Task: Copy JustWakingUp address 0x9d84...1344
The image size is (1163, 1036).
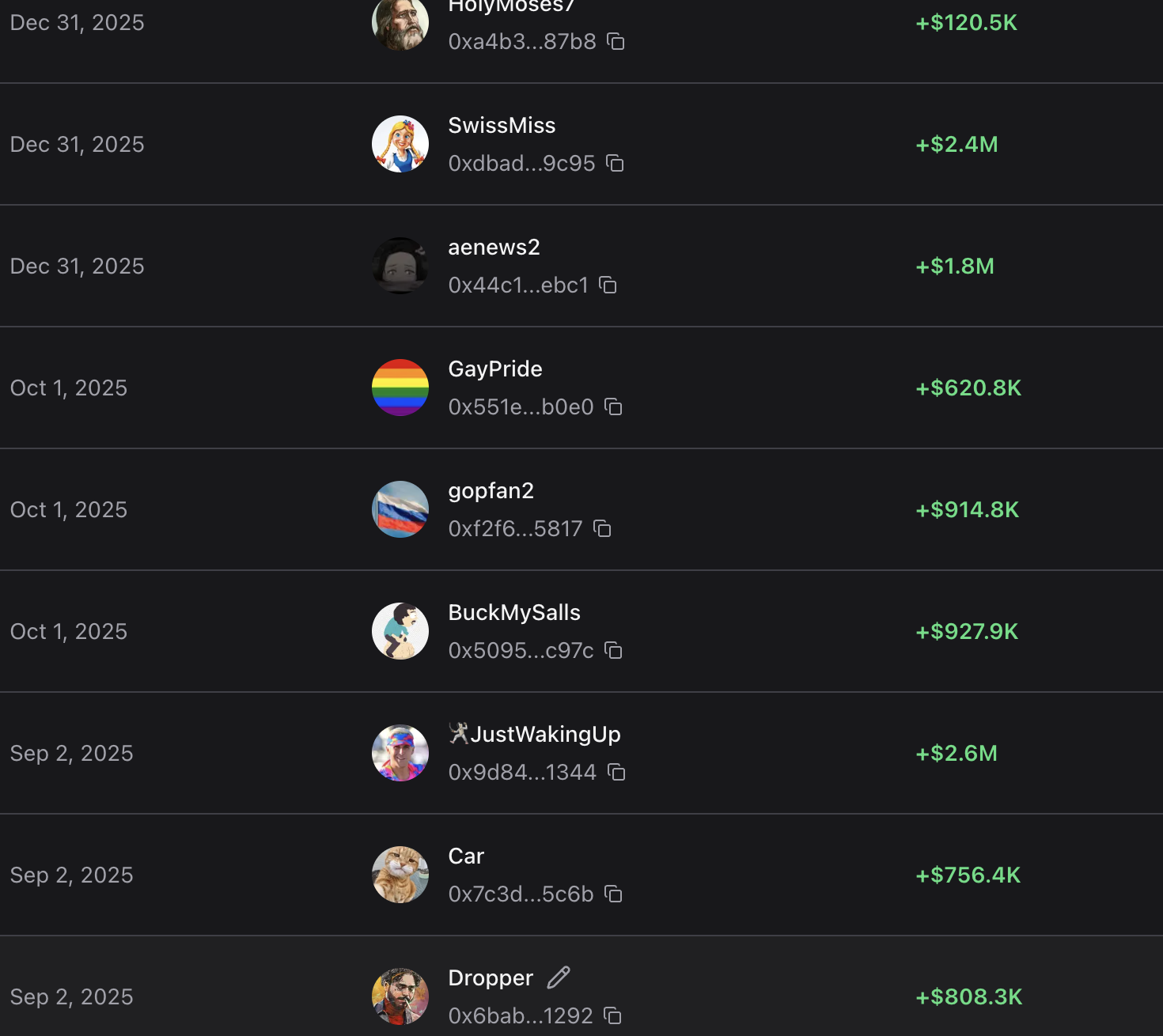Action: (616, 772)
